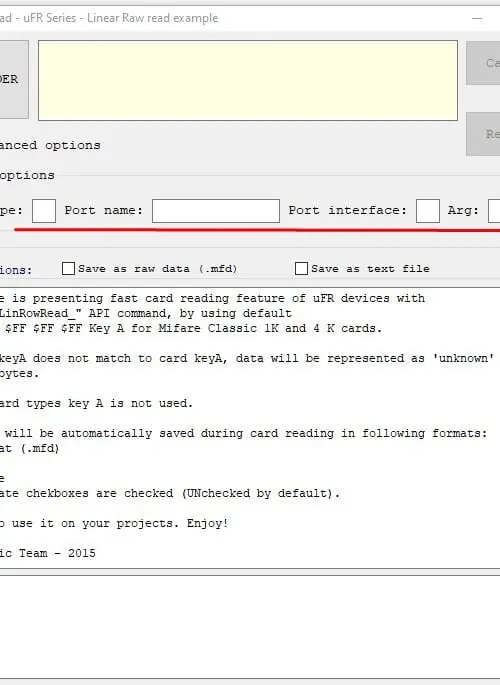
Task: Click the Port name input field
Action: (216, 211)
